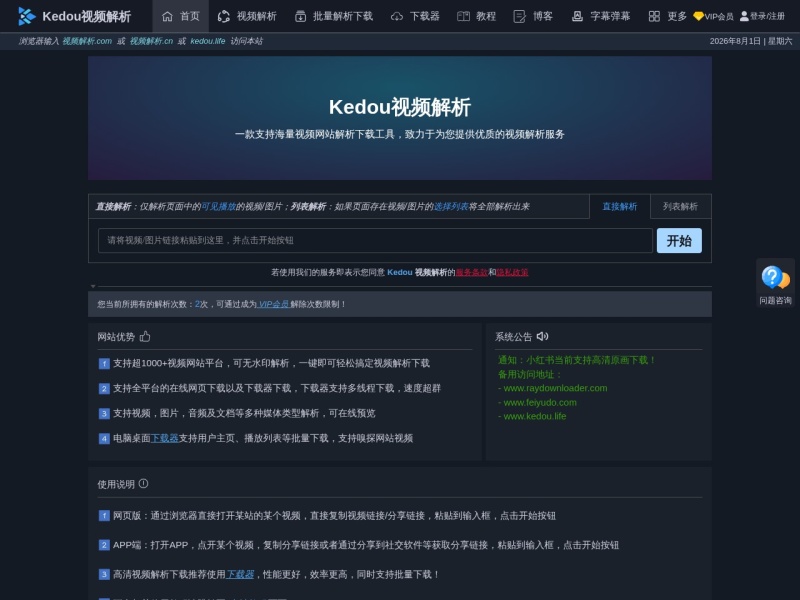Screen dimensions: 800x600
Task: Open the VIP会员 link in quota notice
Action: [273, 304]
